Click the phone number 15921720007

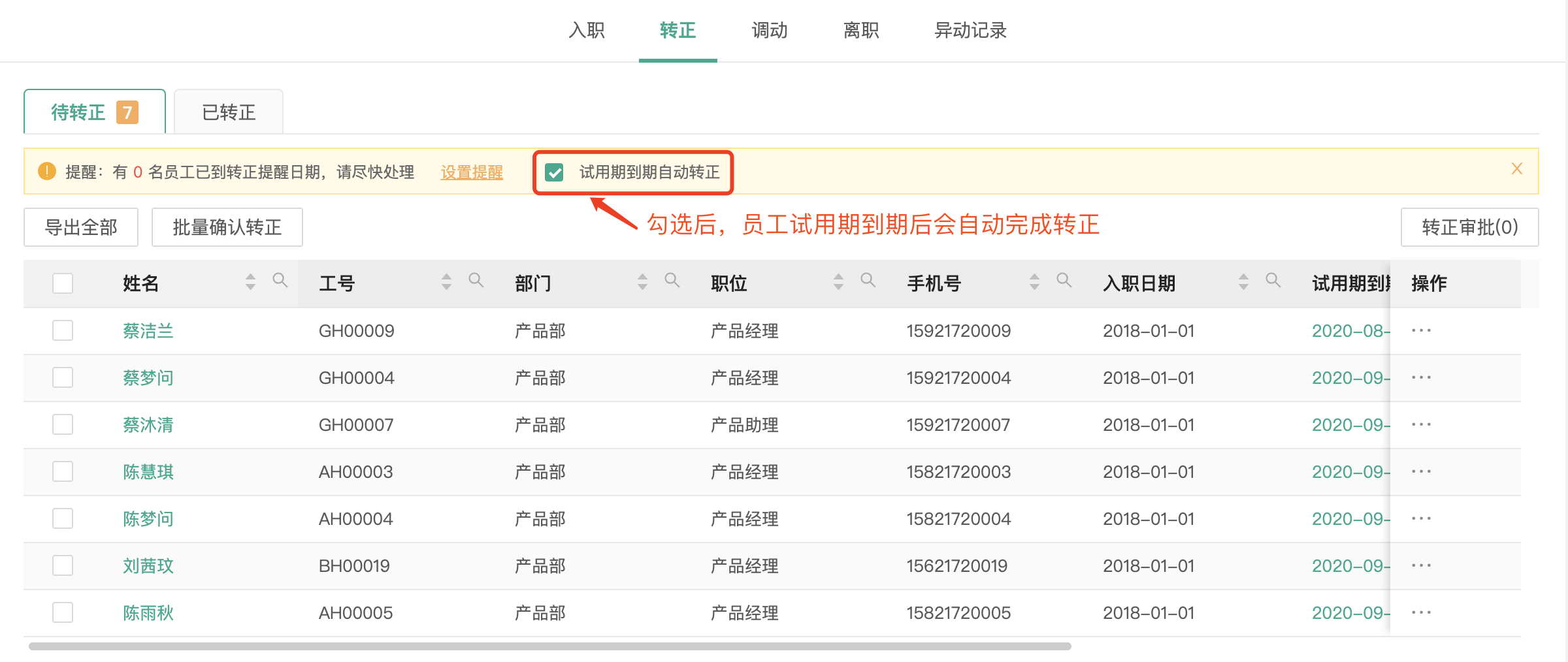point(958,425)
